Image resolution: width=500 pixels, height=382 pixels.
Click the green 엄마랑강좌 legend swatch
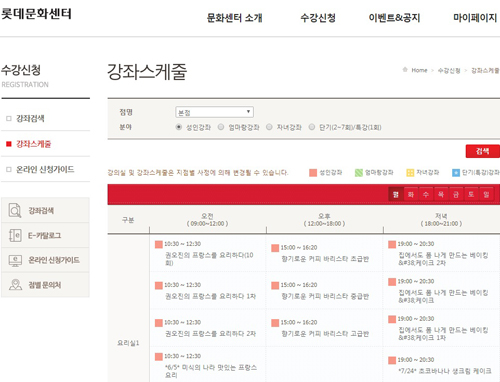[359, 173]
